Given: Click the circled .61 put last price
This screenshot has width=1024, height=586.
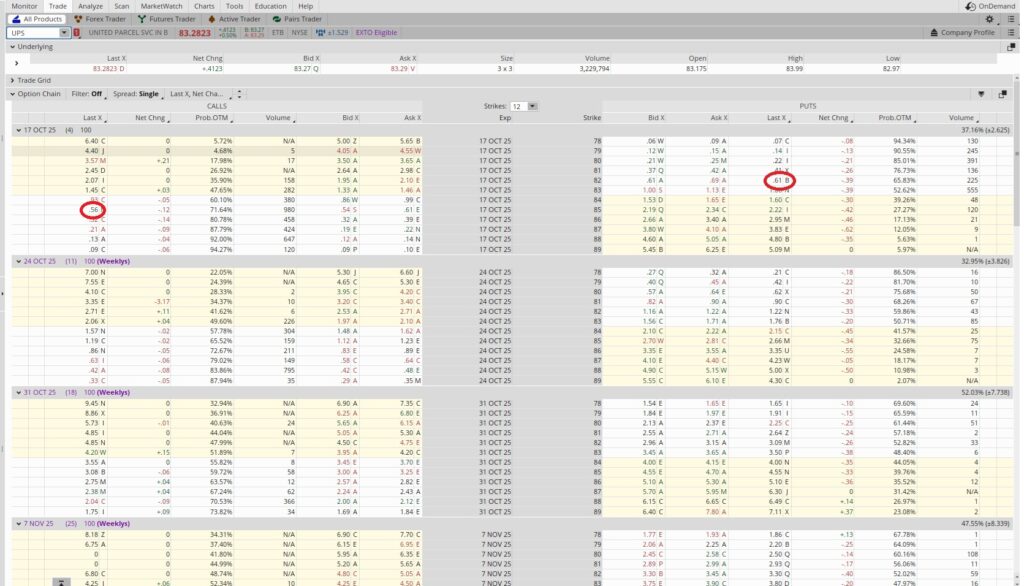Looking at the screenshot, I should (x=778, y=181).
